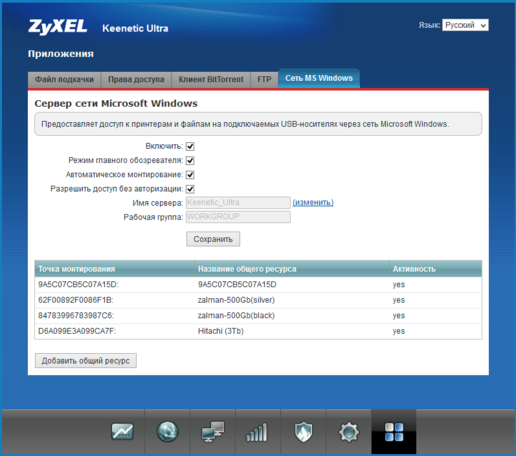Image resolution: width=516 pixels, height=456 pixels.
Task: Open the Язык language dropdown
Action: point(465,25)
